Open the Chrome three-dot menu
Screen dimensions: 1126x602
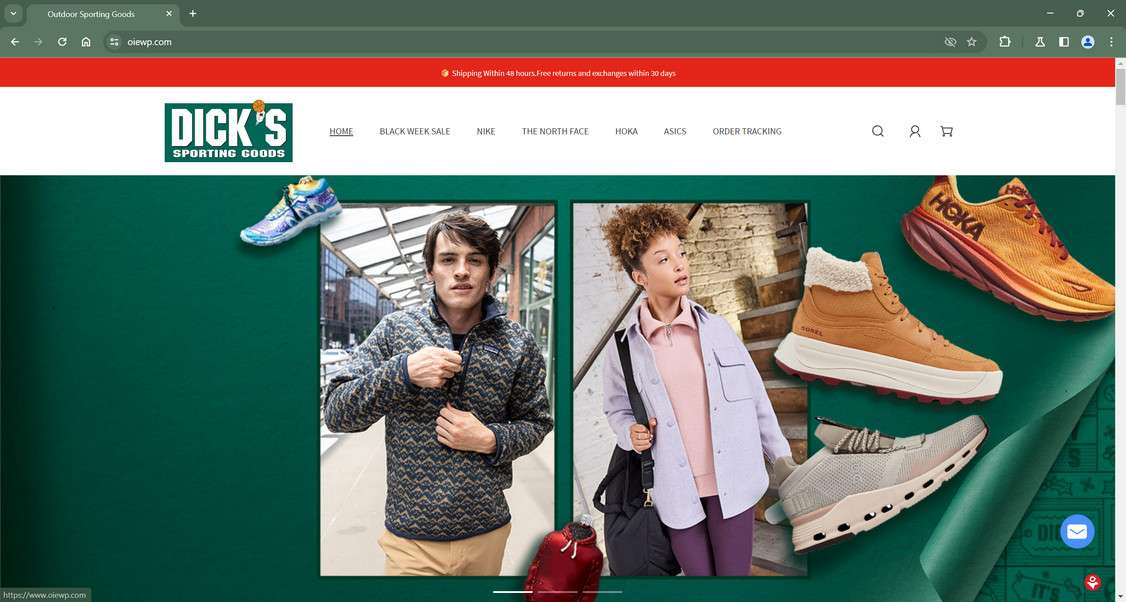click(x=1111, y=42)
